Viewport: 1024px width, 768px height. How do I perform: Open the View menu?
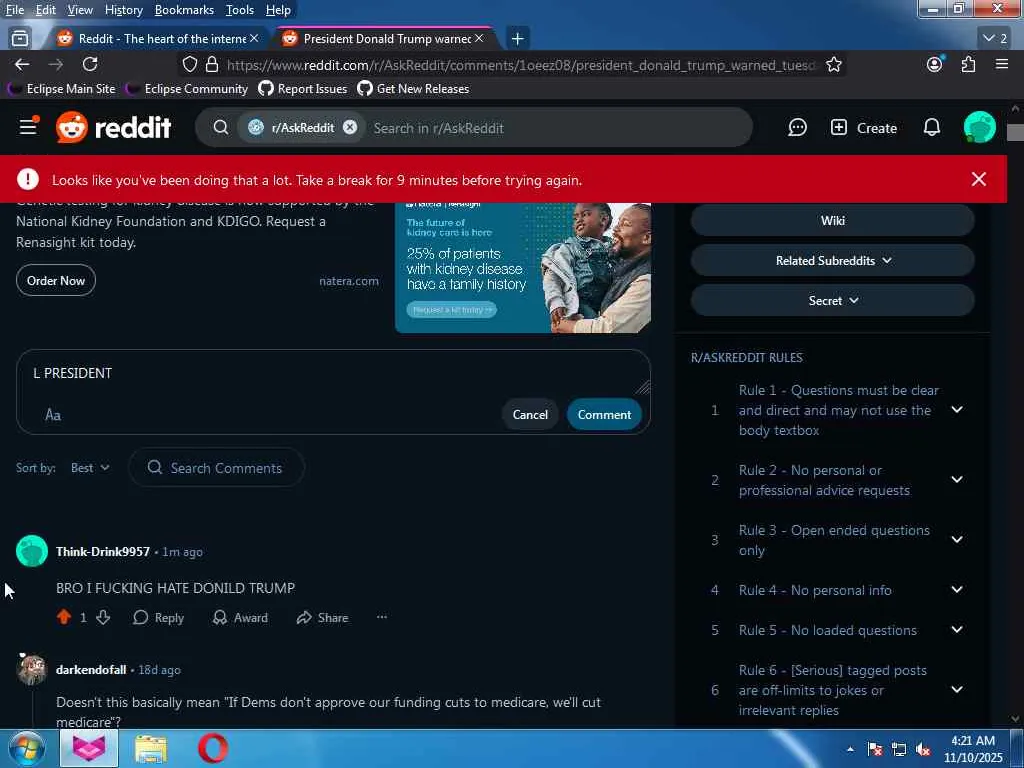tap(80, 10)
